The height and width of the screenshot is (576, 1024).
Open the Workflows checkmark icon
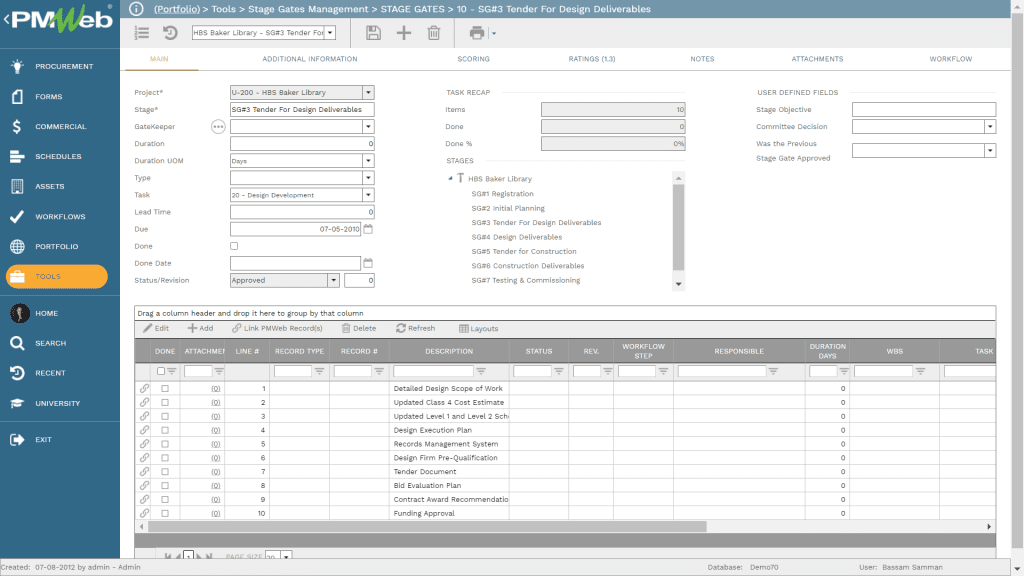pyautogui.click(x=17, y=217)
